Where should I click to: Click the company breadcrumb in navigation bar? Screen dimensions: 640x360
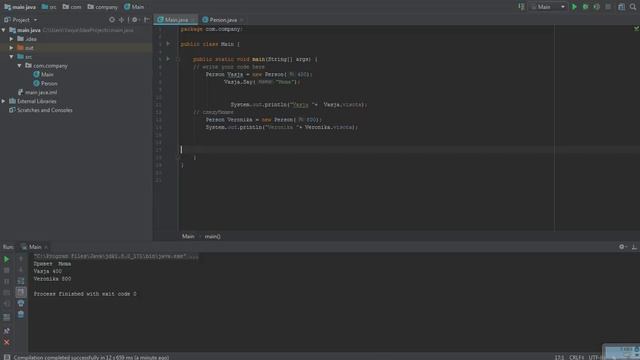102,7
